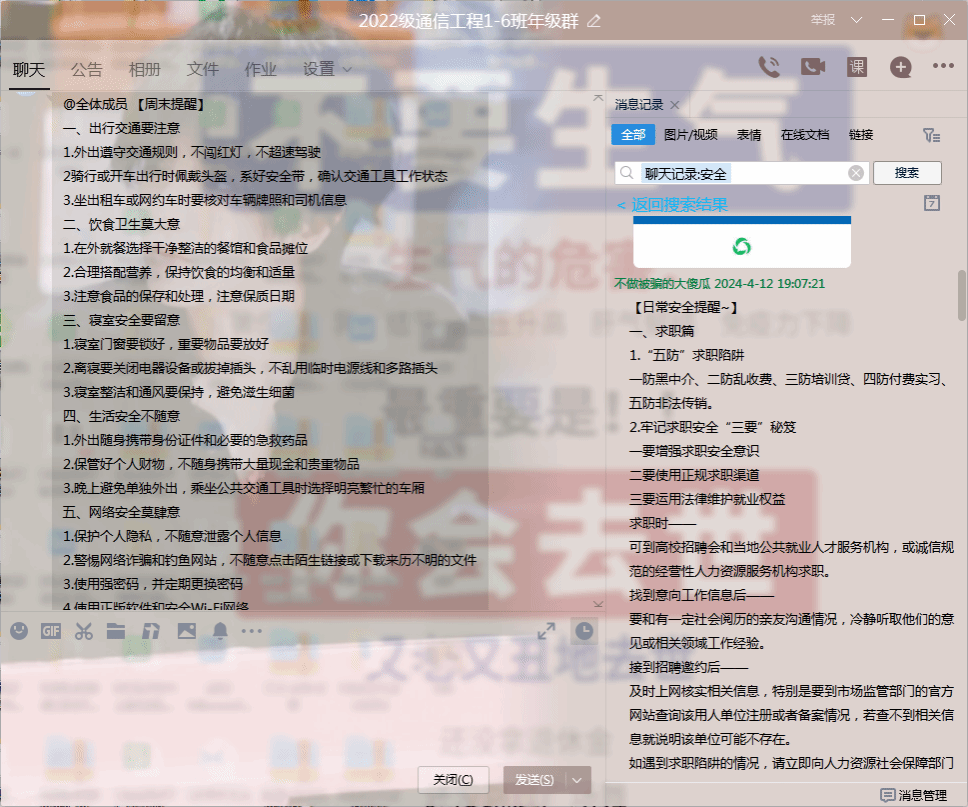Start a group video call
968x807 pixels.
[x=812, y=67]
